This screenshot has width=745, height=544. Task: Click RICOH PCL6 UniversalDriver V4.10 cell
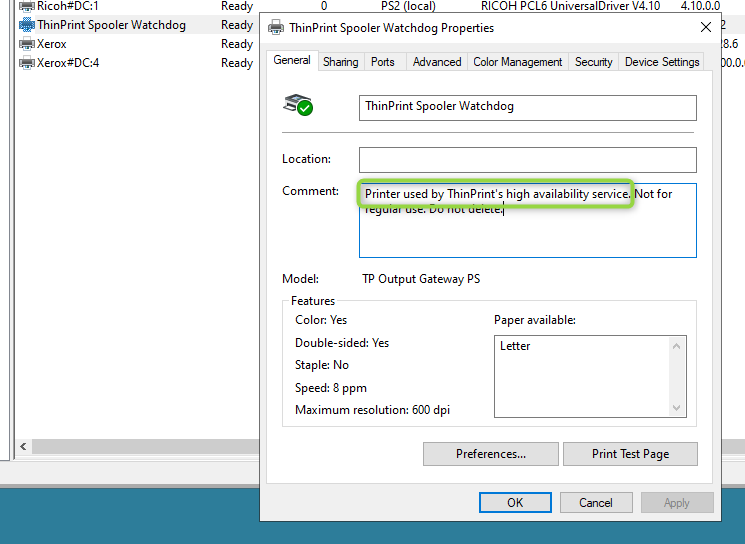click(x=571, y=6)
